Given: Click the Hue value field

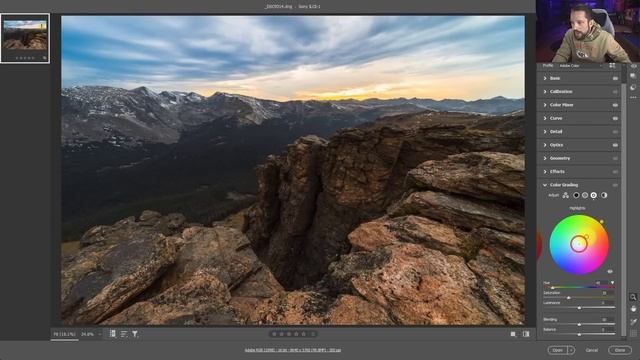Looking at the screenshot, I should [x=601, y=282].
